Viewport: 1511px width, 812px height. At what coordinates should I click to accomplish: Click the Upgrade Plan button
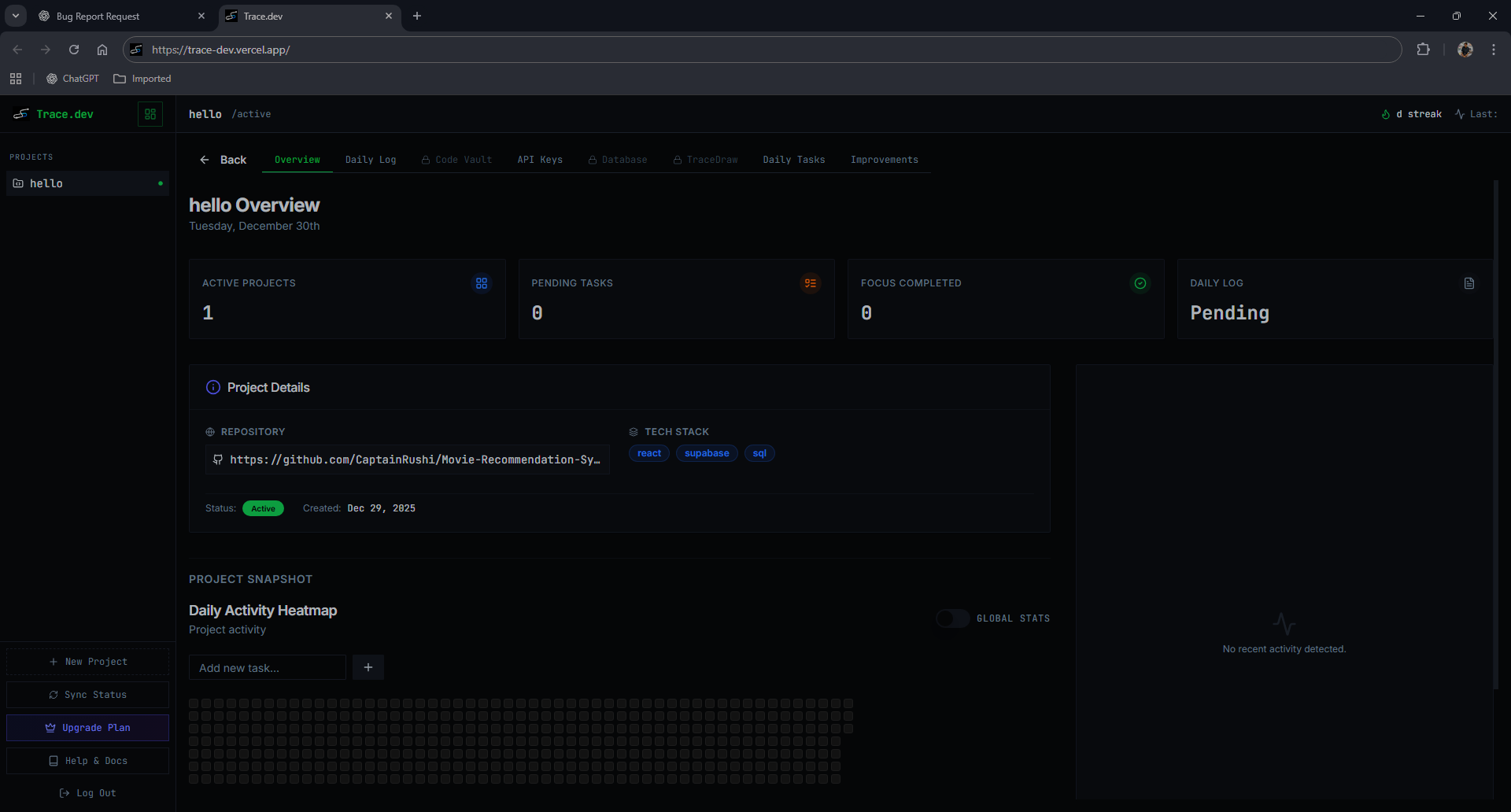pyautogui.click(x=87, y=728)
